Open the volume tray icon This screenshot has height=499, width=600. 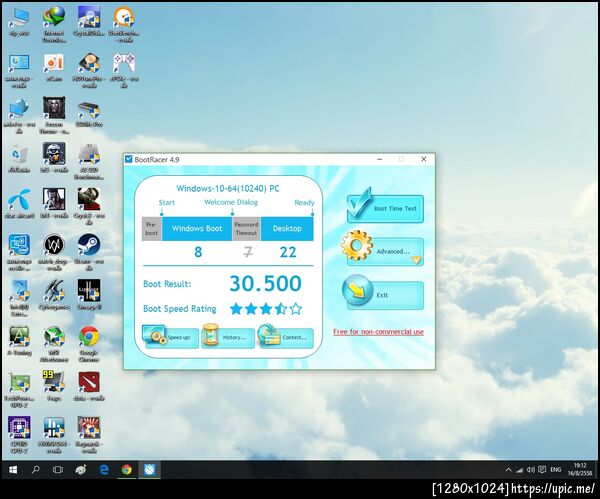pos(530,470)
